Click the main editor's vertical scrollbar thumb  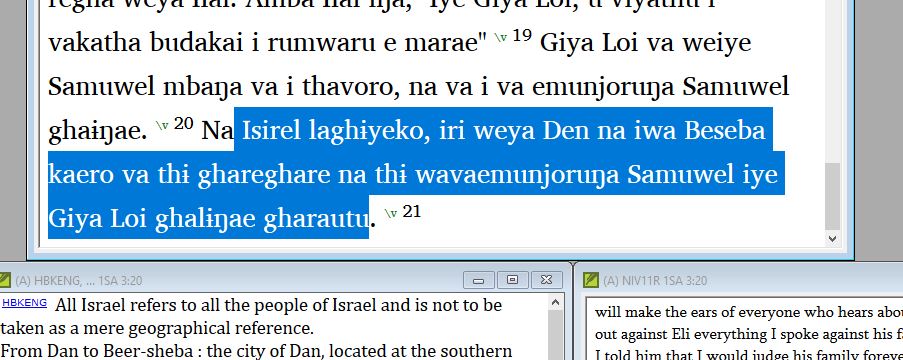click(832, 196)
